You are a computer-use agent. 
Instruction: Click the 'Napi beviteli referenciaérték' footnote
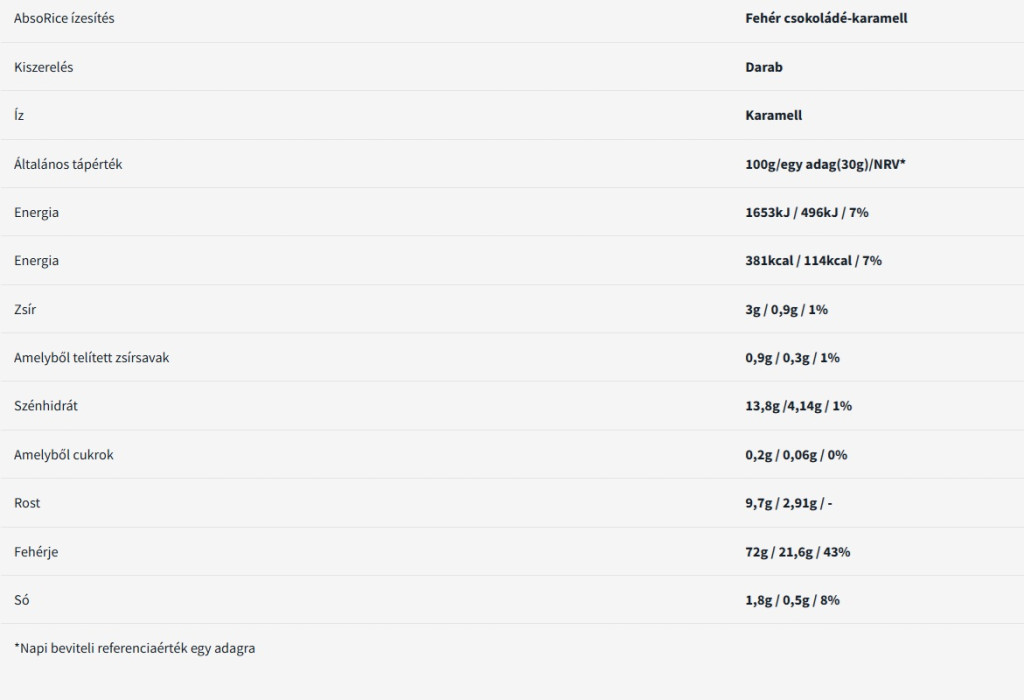pos(134,648)
